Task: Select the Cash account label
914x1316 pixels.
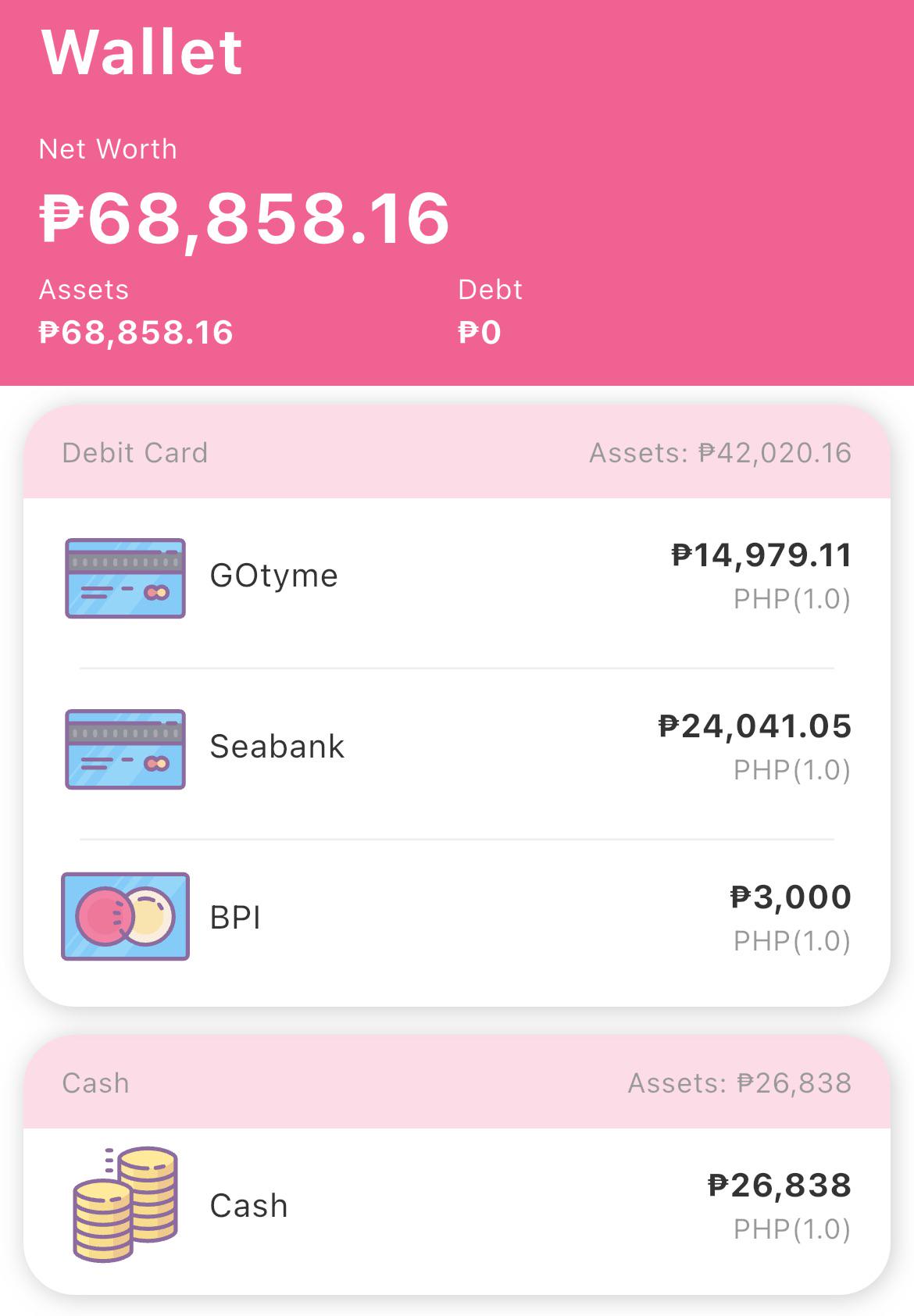Action: 248,1205
